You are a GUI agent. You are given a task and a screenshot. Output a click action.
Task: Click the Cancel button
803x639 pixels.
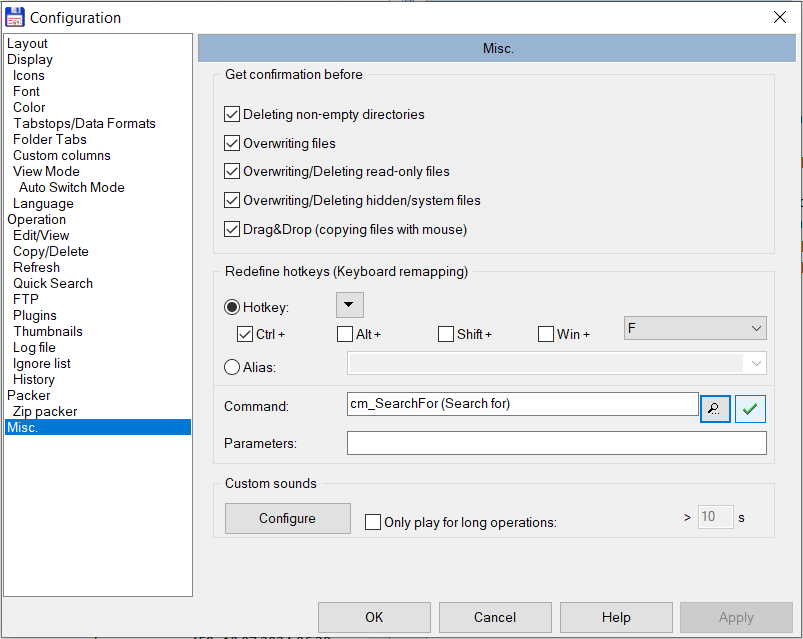495,617
